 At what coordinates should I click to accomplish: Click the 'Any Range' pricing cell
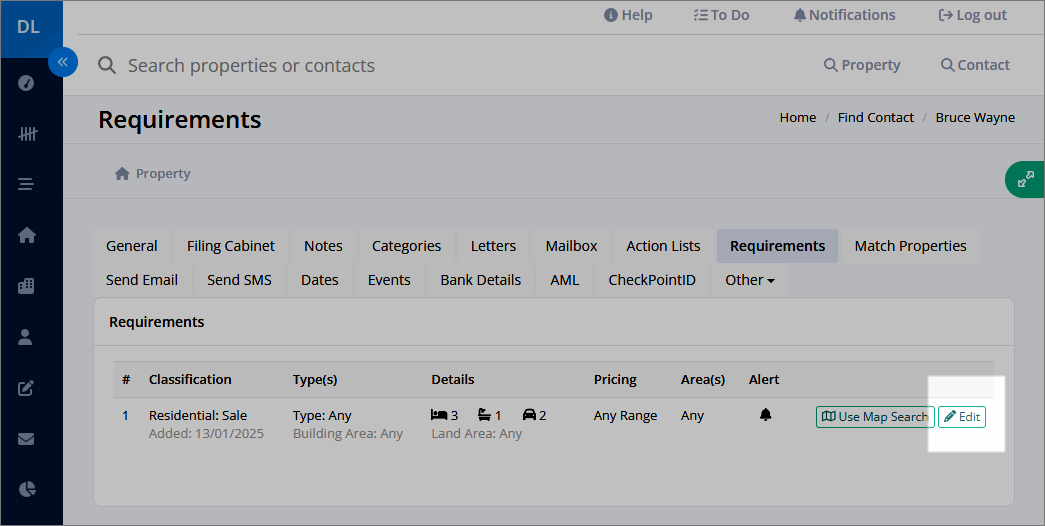coord(625,415)
